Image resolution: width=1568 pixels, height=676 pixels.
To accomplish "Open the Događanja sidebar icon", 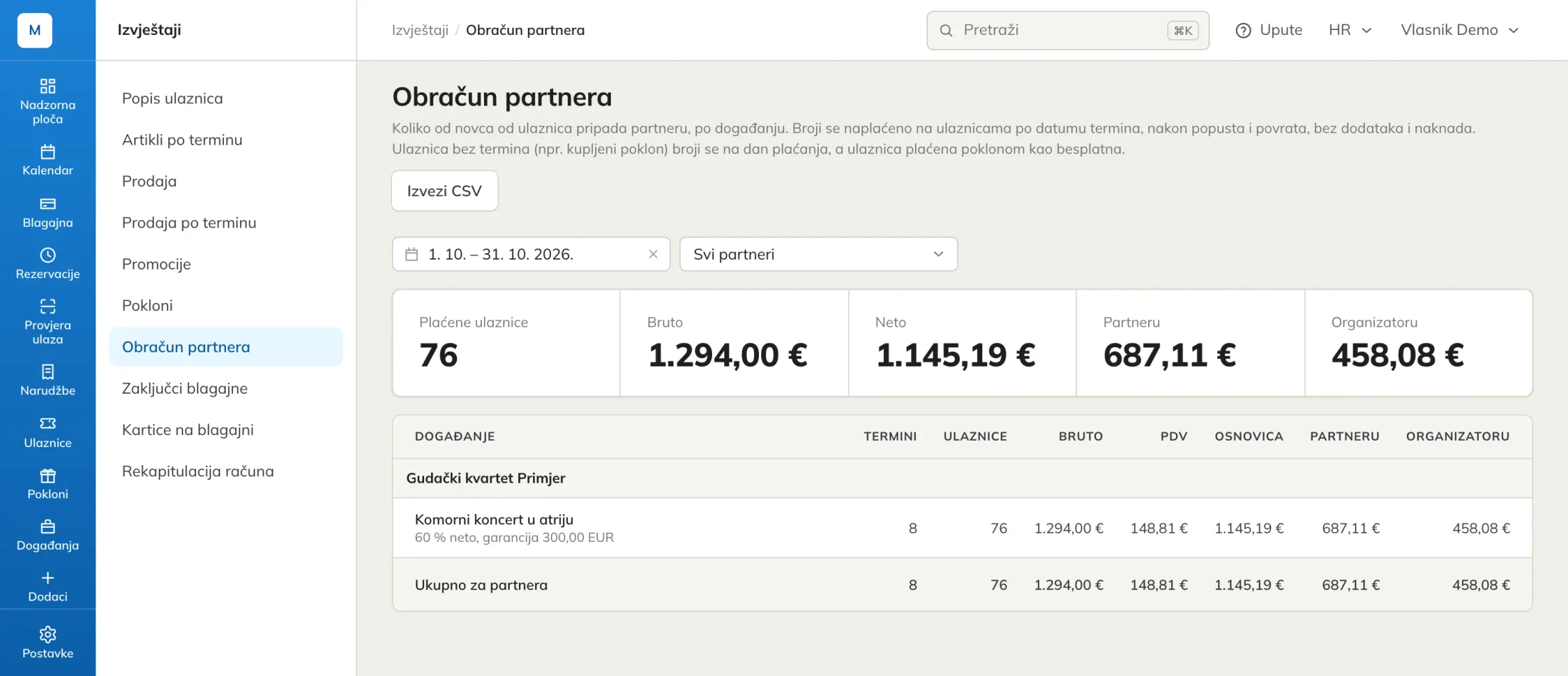I will coord(48,527).
